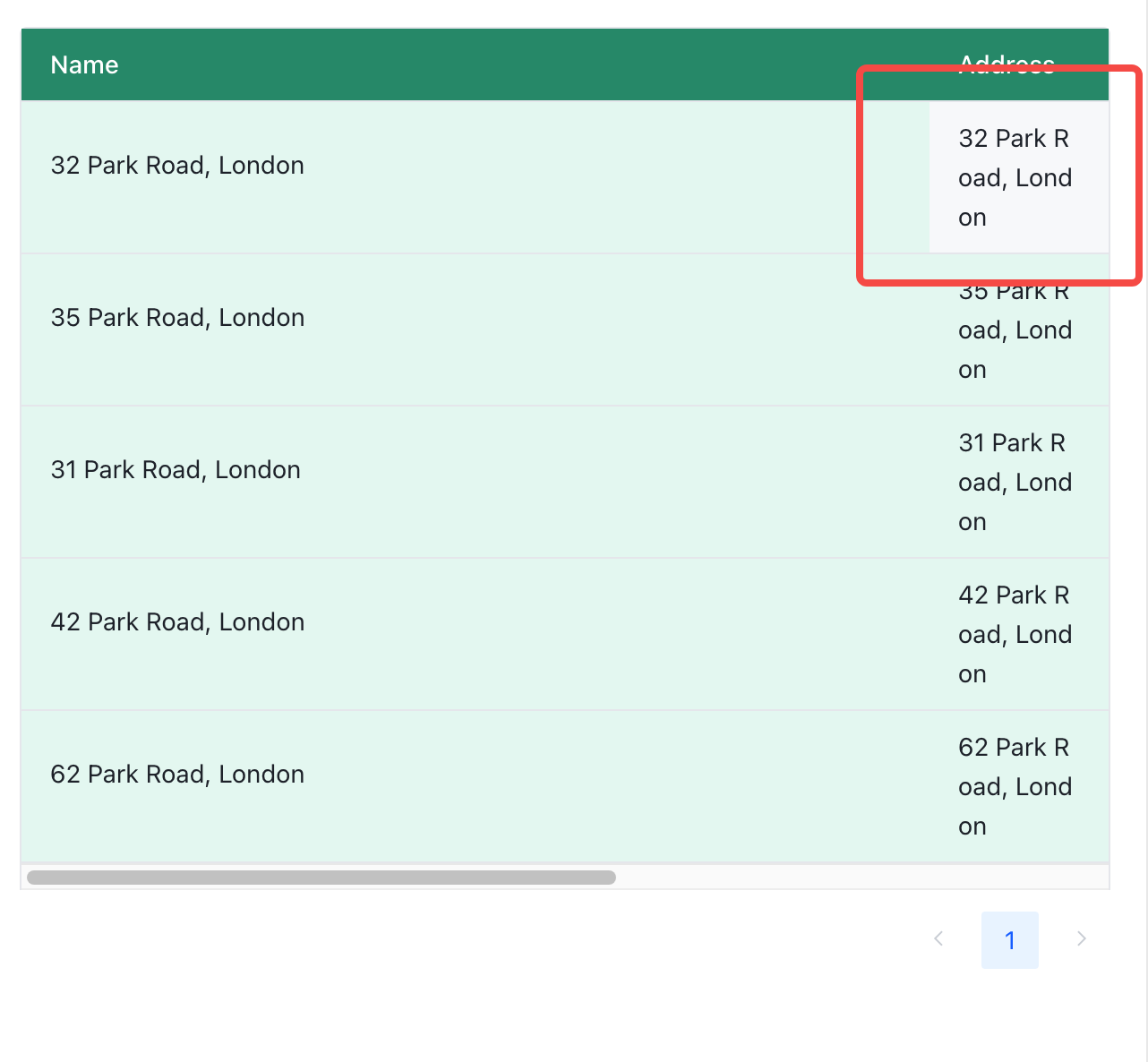Click the Address cell for 35 Park Road
Image resolution: width=1148 pixels, height=1062 pixels.
1019,330
